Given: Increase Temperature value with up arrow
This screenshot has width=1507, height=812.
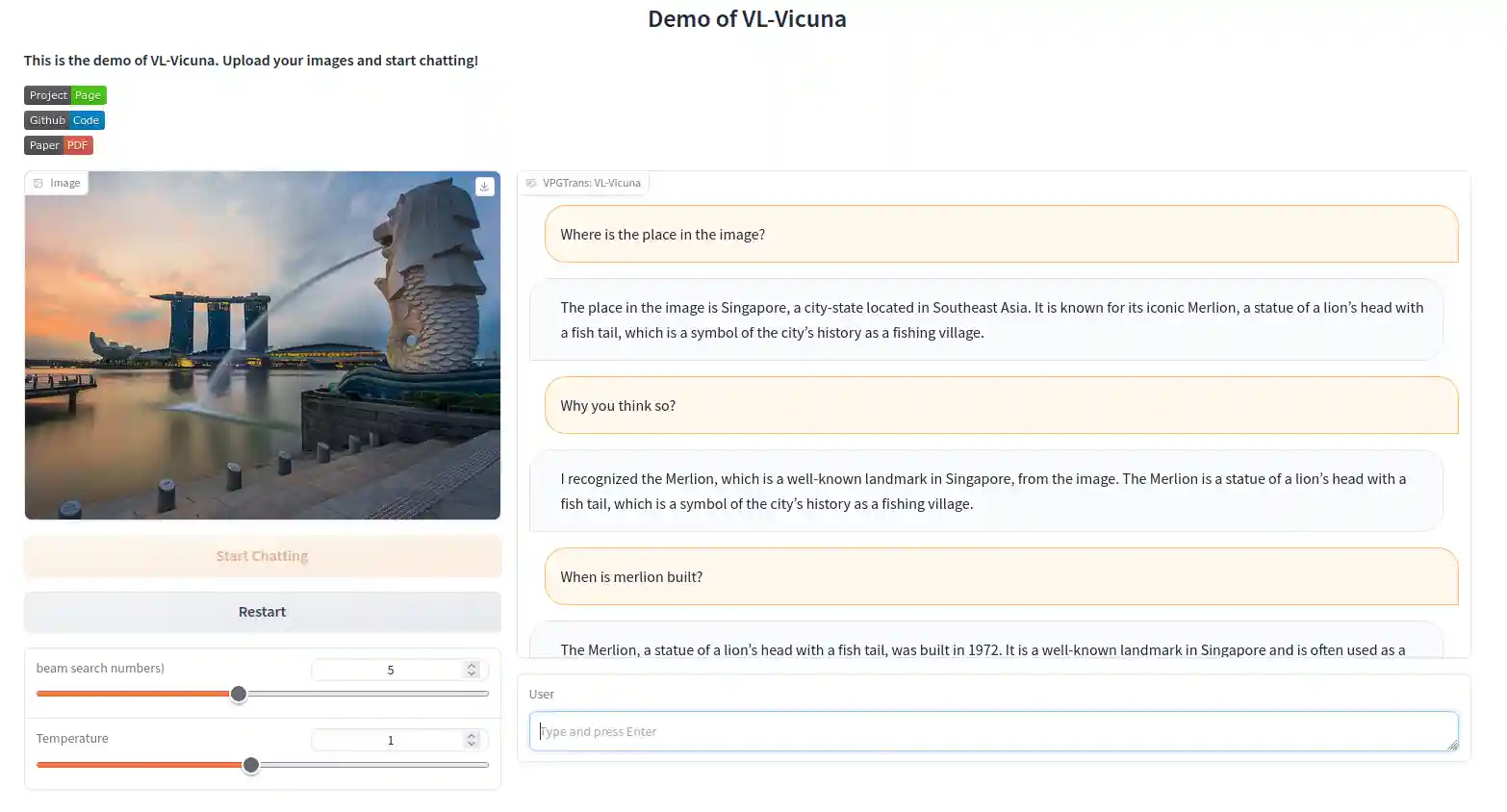Looking at the screenshot, I should pos(472,736).
